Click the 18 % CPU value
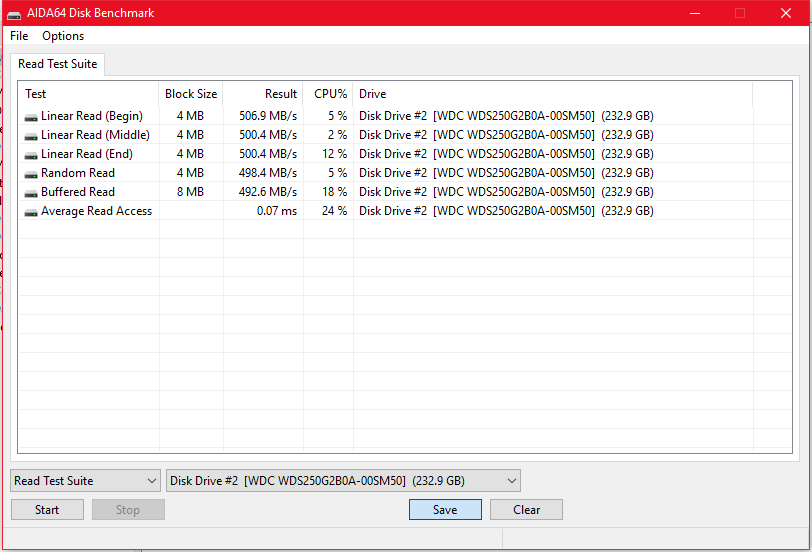Image resolution: width=812 pixels, height=552 pixels. pyautogui.click(x=334, y=192)
